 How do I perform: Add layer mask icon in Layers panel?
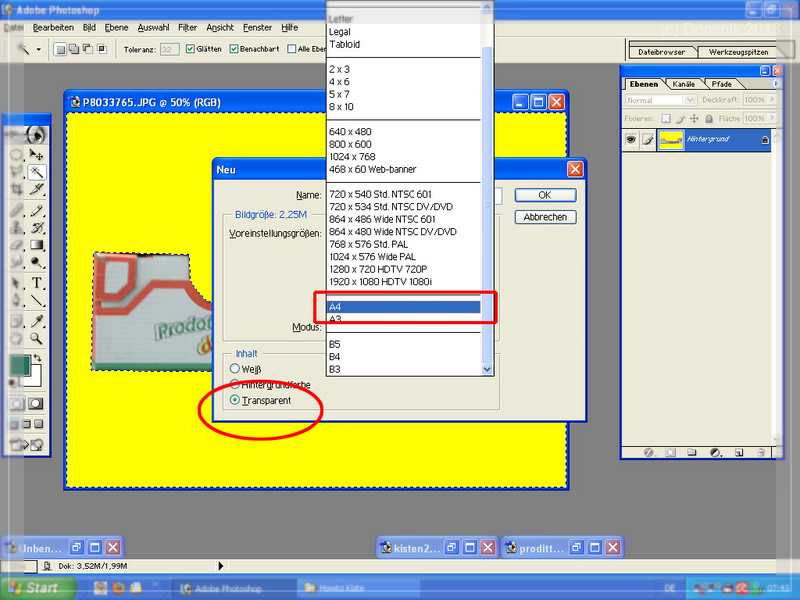pos(670,452)
